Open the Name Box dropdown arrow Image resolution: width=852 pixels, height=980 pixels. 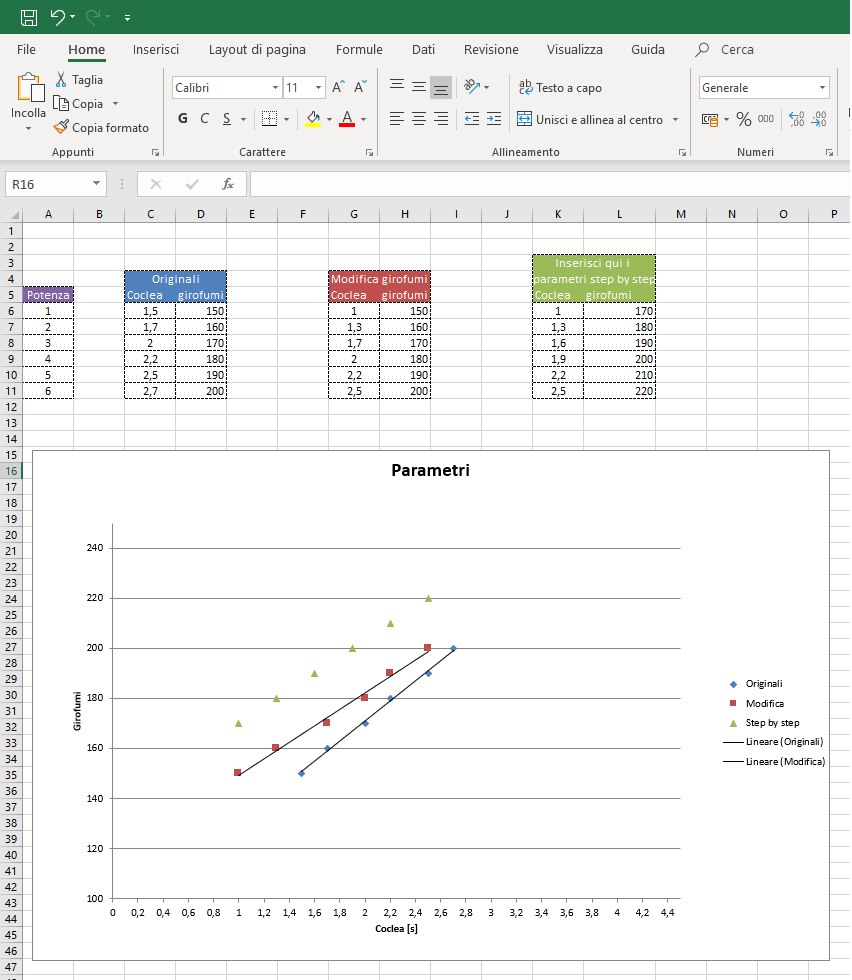click(96, 184)
